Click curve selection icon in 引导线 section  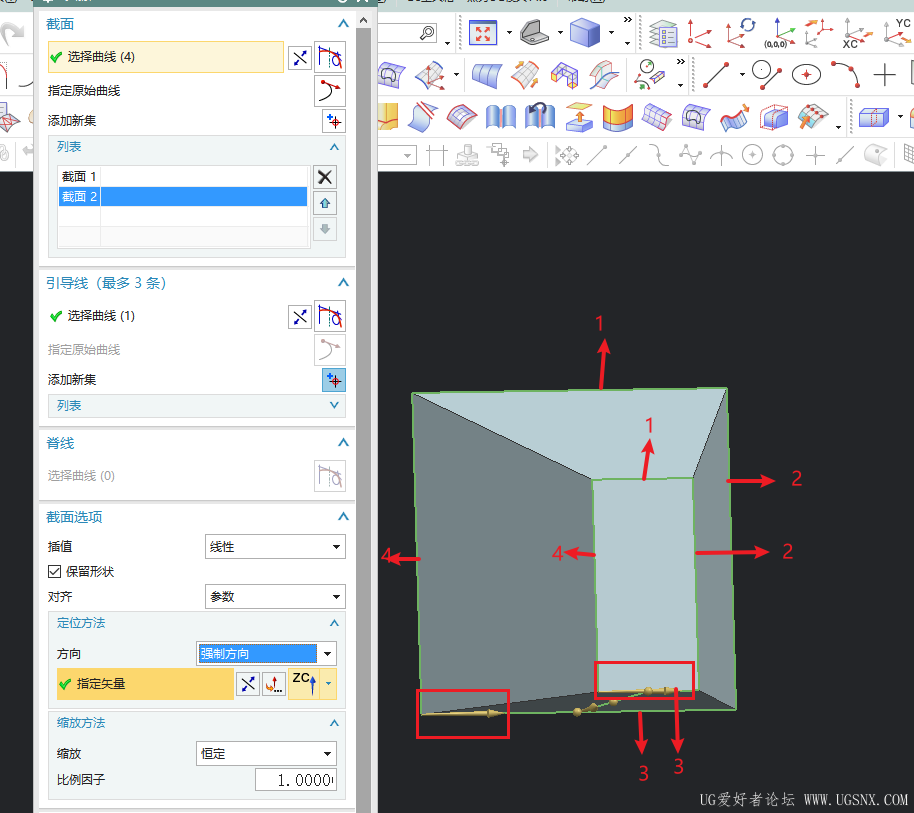click(x=330, y=316)
